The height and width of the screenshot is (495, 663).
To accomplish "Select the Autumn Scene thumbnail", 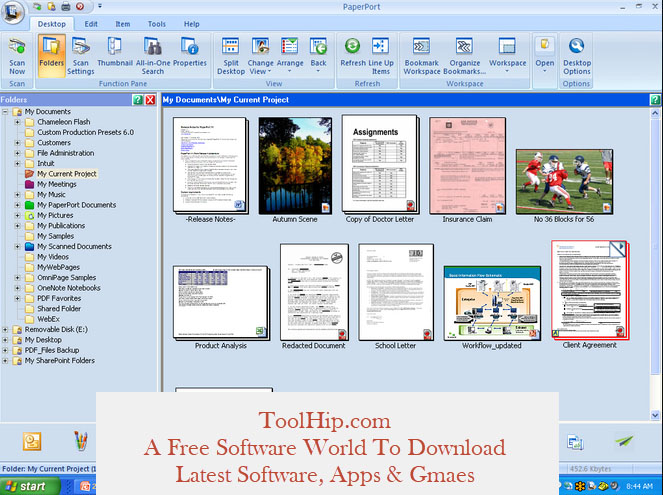I will pos(295,165).
